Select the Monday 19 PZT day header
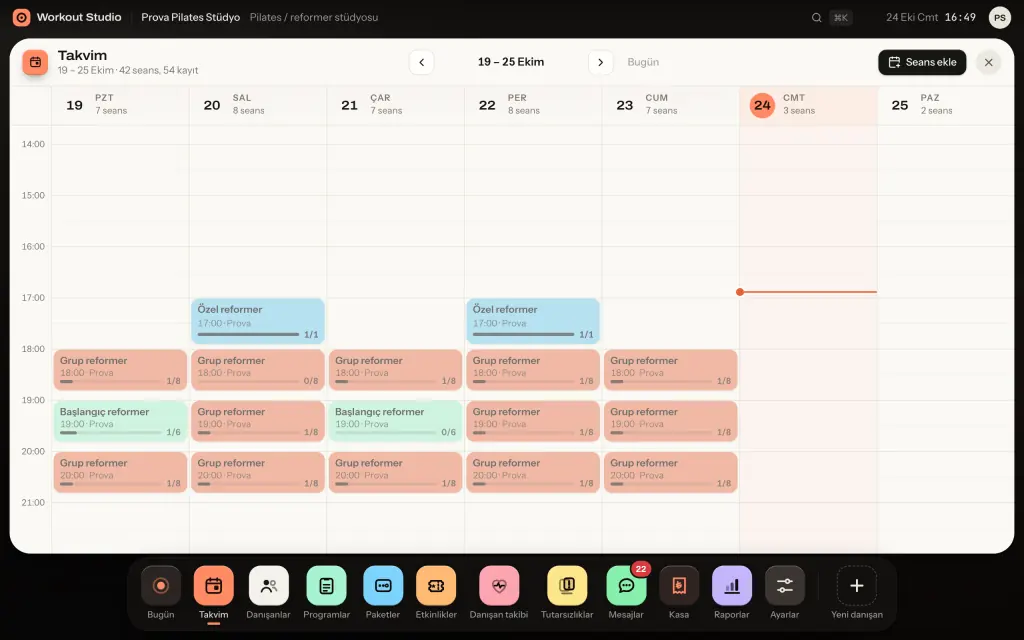This screenshot has width=1024, height=640. pyautogui.click(x=120, y=104)
